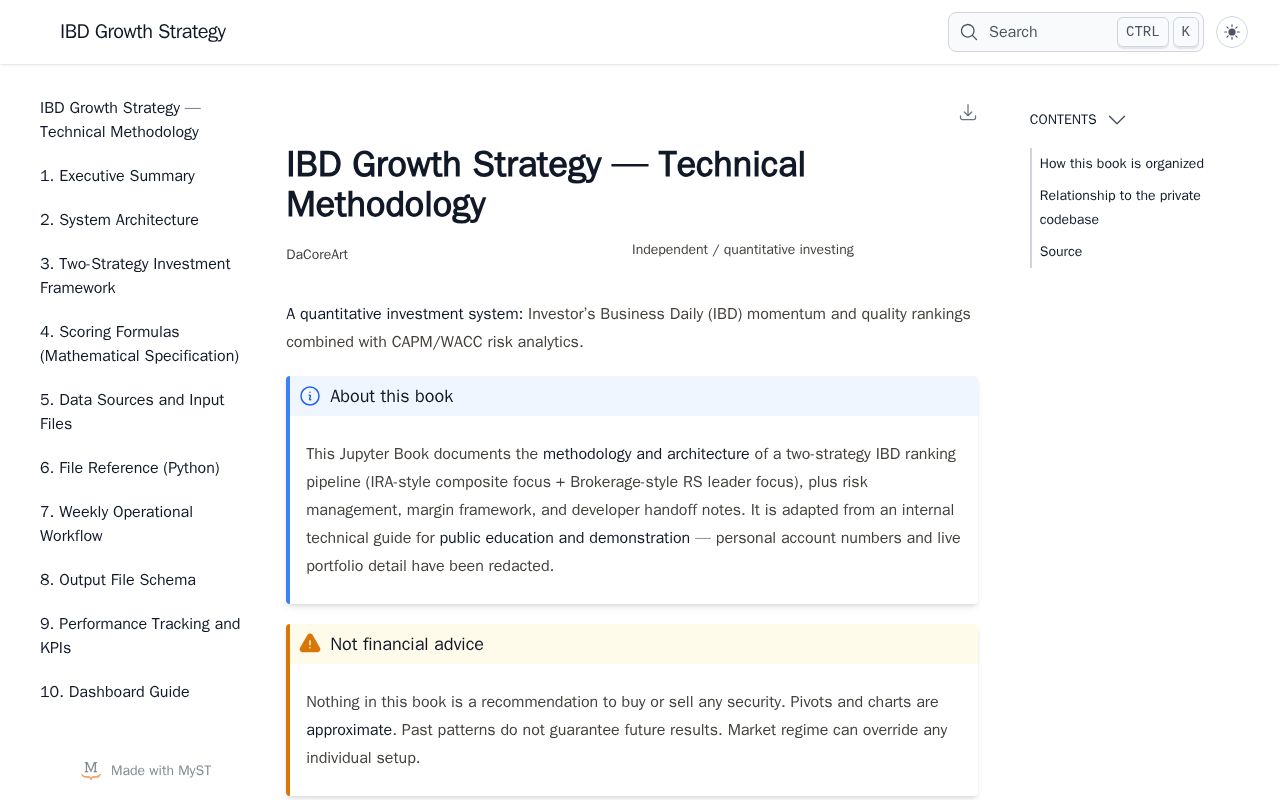Click the Independent / quantitative investing affiliation
Screen dimensions: 1280x800
click(743, 250)
